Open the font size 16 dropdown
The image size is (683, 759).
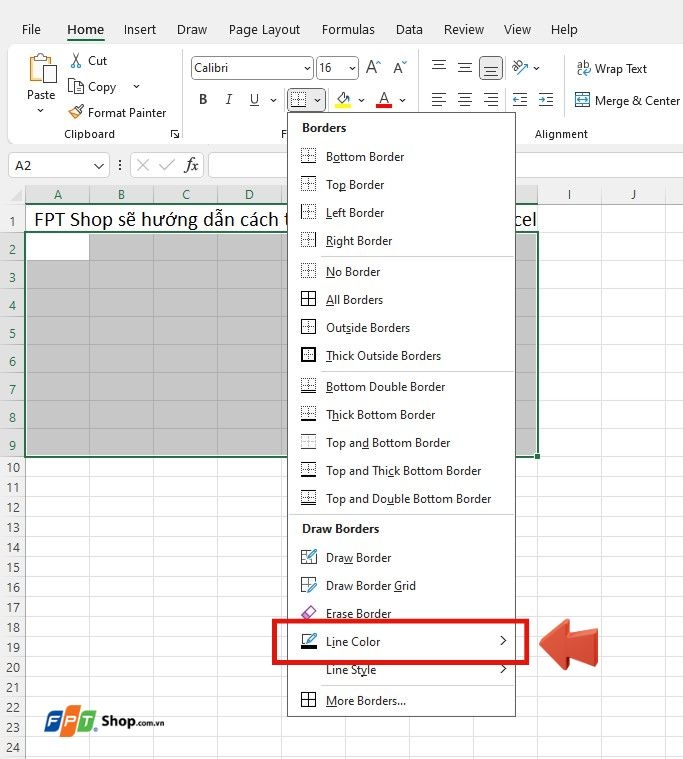(x=352, y=68)
